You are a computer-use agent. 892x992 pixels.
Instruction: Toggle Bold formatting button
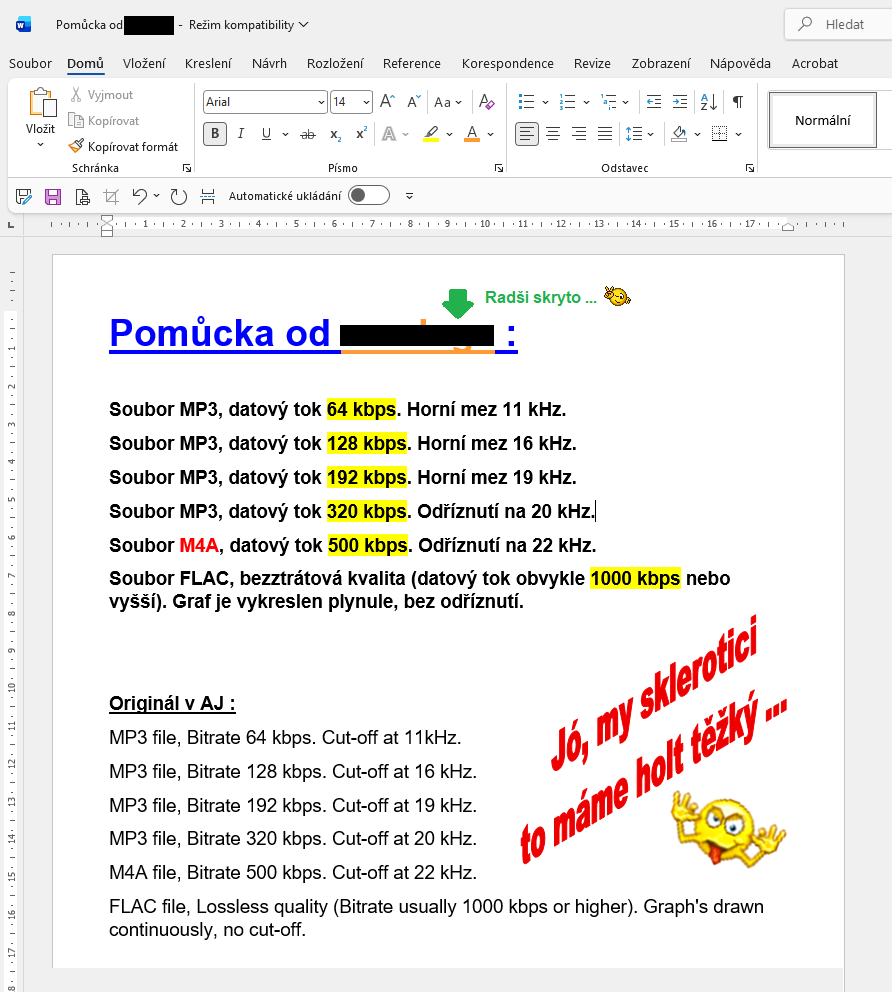[215, 134]
